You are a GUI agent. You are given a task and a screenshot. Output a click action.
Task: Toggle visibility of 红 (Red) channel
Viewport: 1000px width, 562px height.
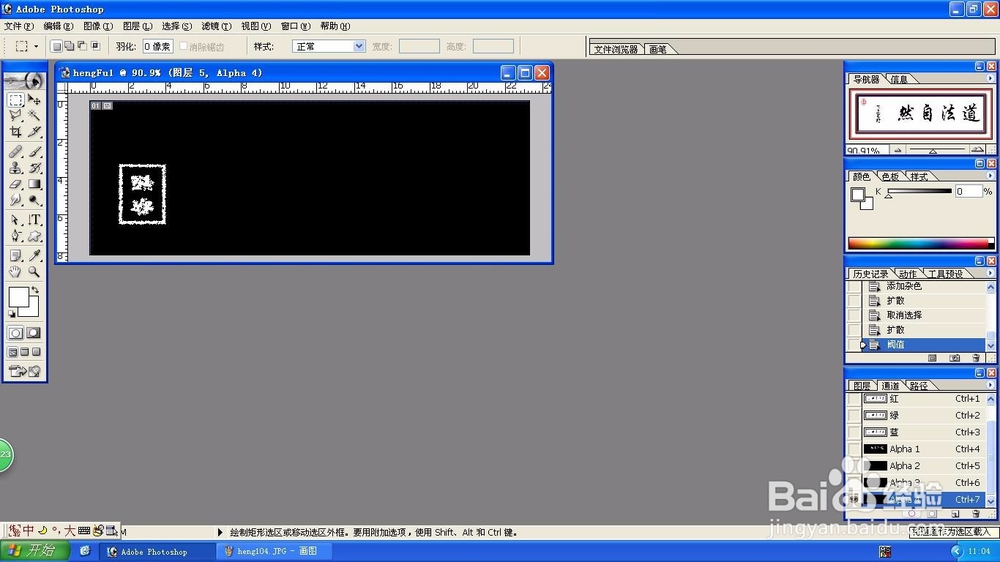[x=854, y=399]
